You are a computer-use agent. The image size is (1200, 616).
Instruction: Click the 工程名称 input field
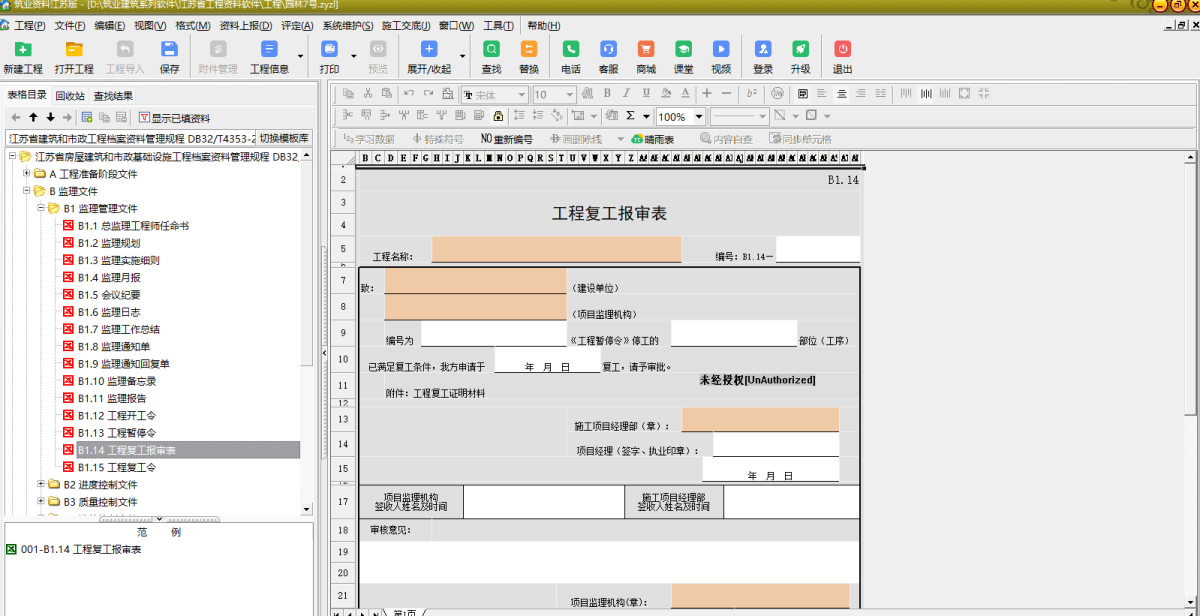pos(556,250)
